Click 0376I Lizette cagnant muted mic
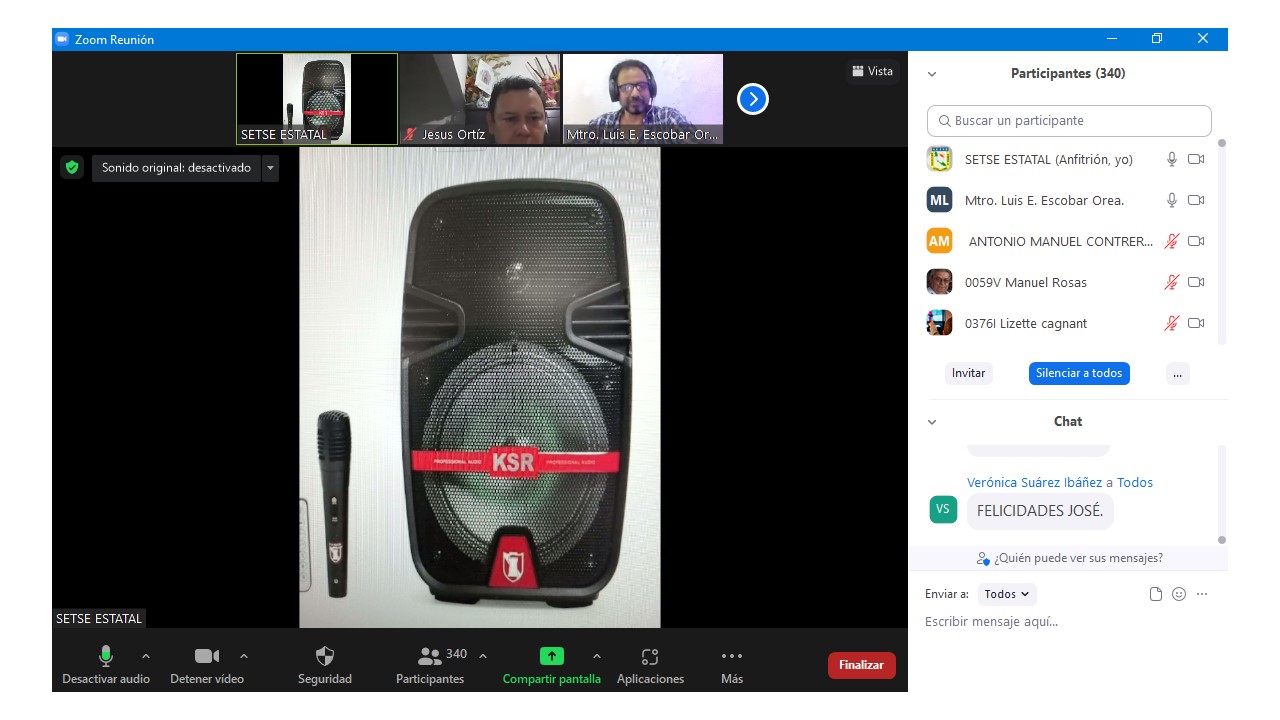Viewport: 1280px width, 720px height. (1172, 323)
